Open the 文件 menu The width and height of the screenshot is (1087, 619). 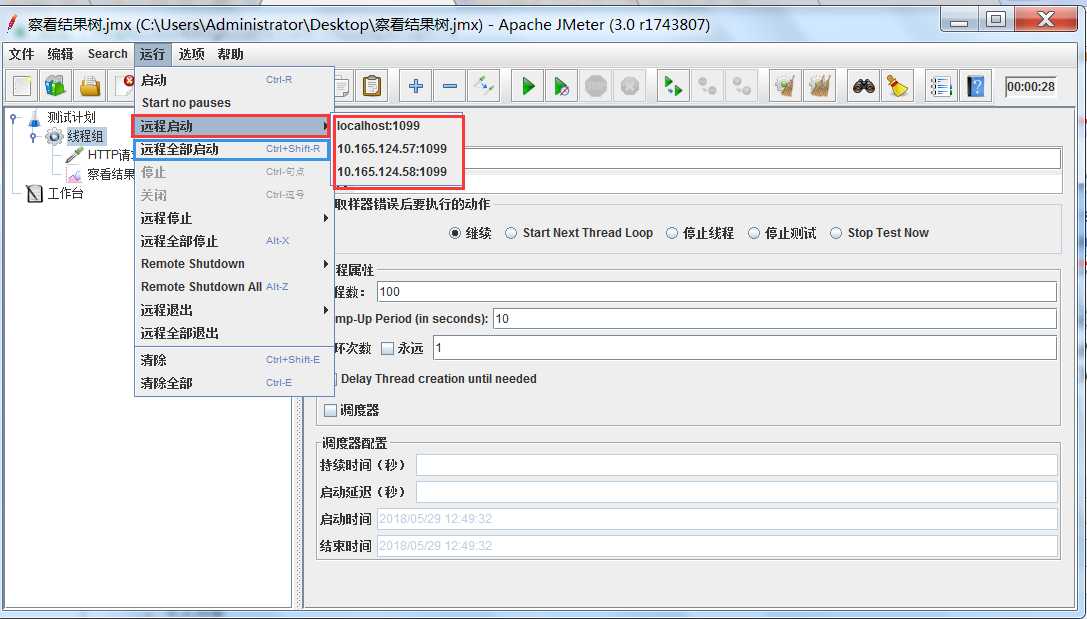pos(21,54)
